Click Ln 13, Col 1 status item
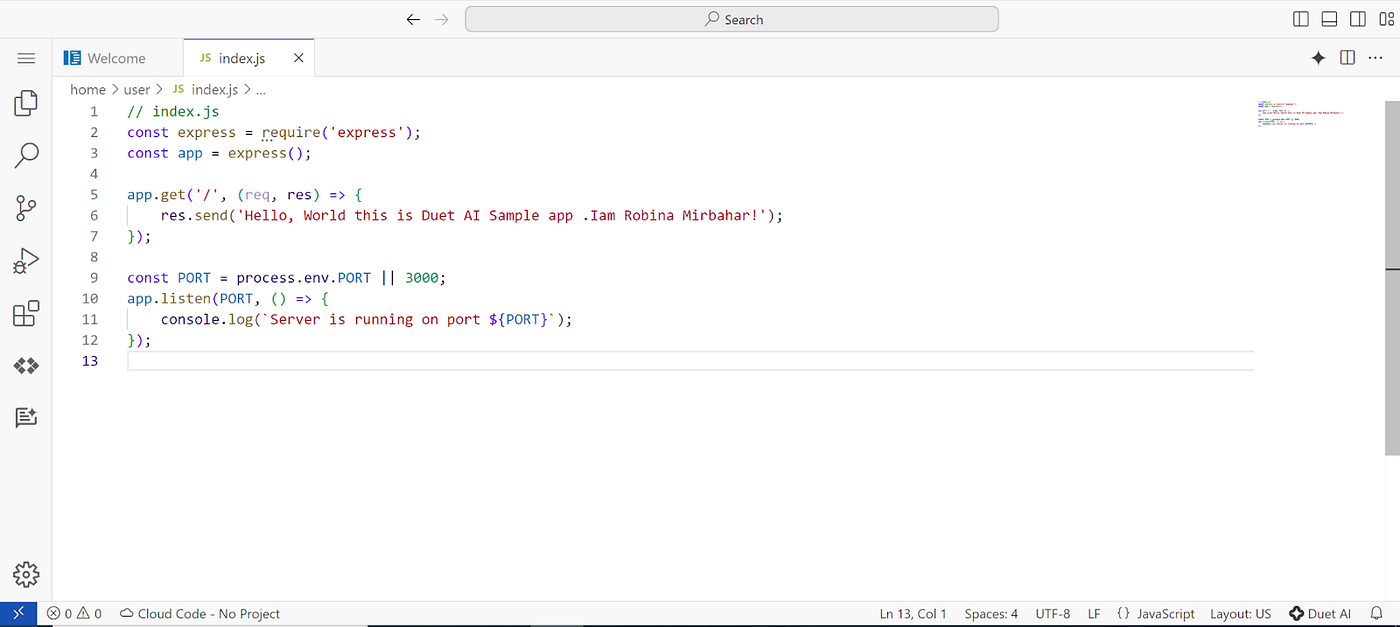The height and width of the screenshot is (627, 1400). pos(913,613)
